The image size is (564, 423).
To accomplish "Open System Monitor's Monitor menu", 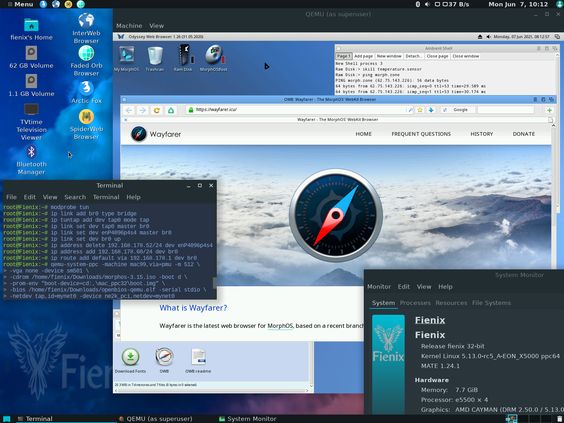I will pos(379,287).
